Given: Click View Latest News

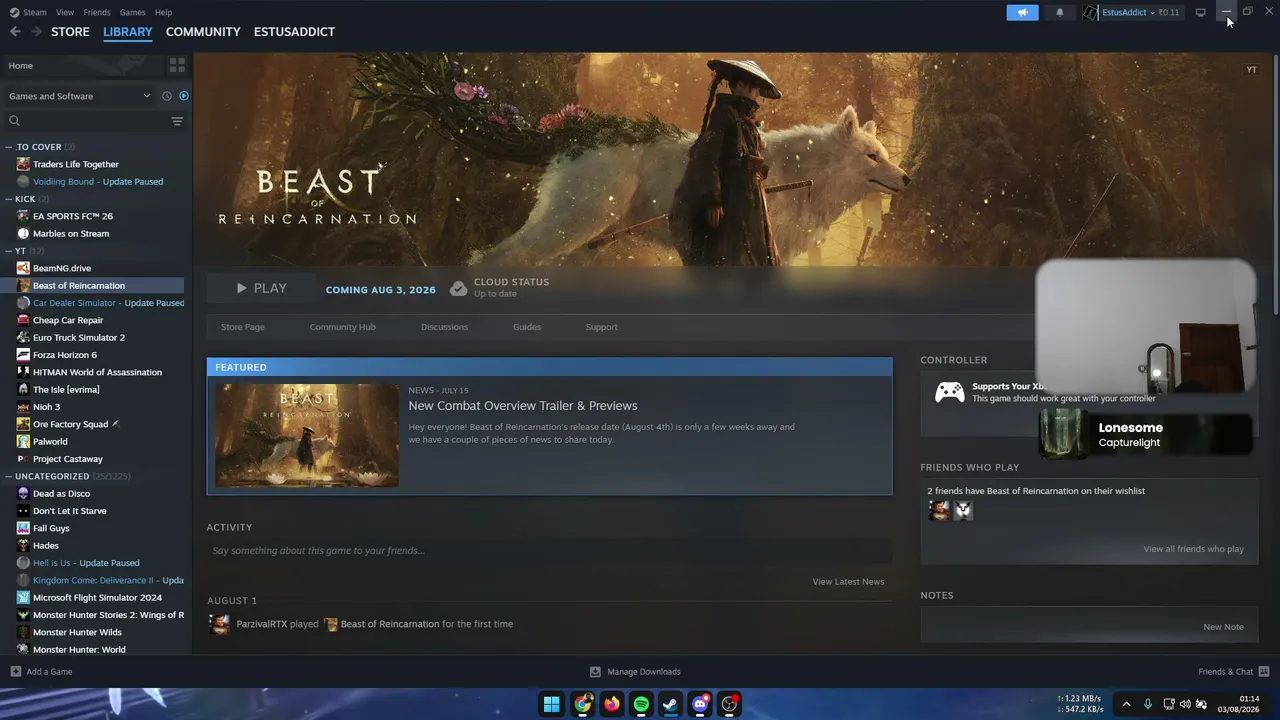Looking at the screenshot, I should coord(848,582).
